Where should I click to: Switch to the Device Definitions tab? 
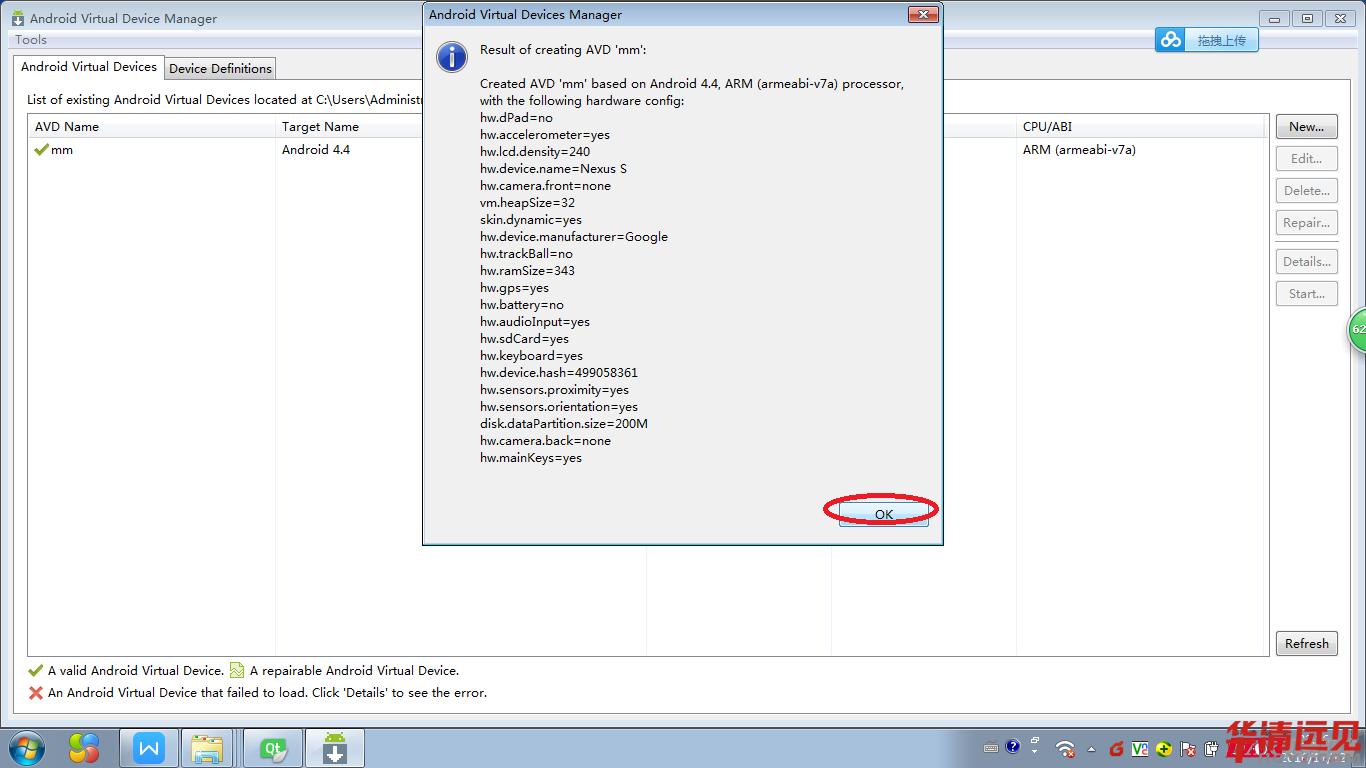coord(220,68)
